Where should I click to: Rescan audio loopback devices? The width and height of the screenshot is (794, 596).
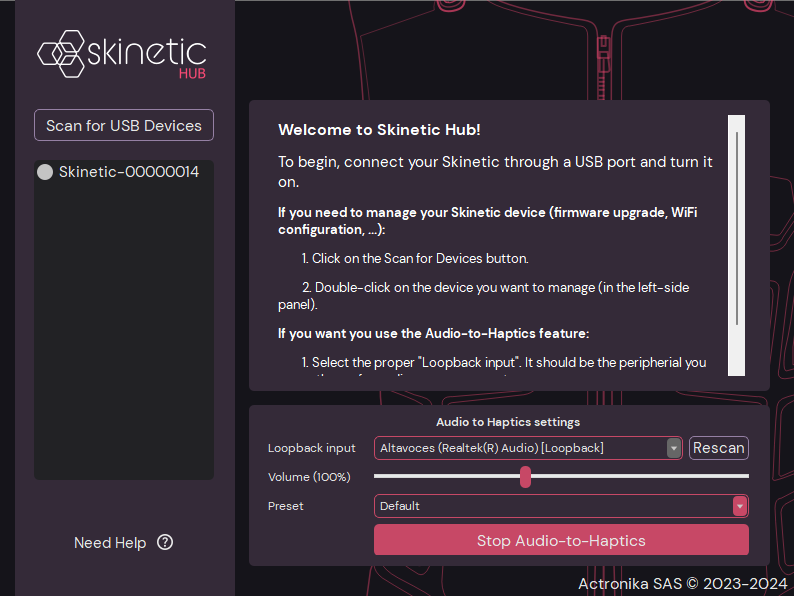click(719, 448)
